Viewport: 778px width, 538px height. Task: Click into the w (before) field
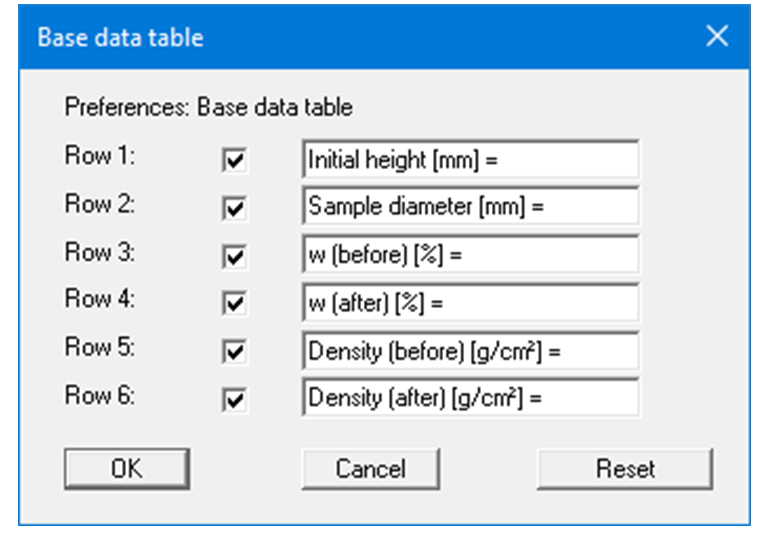click(470, 255)
